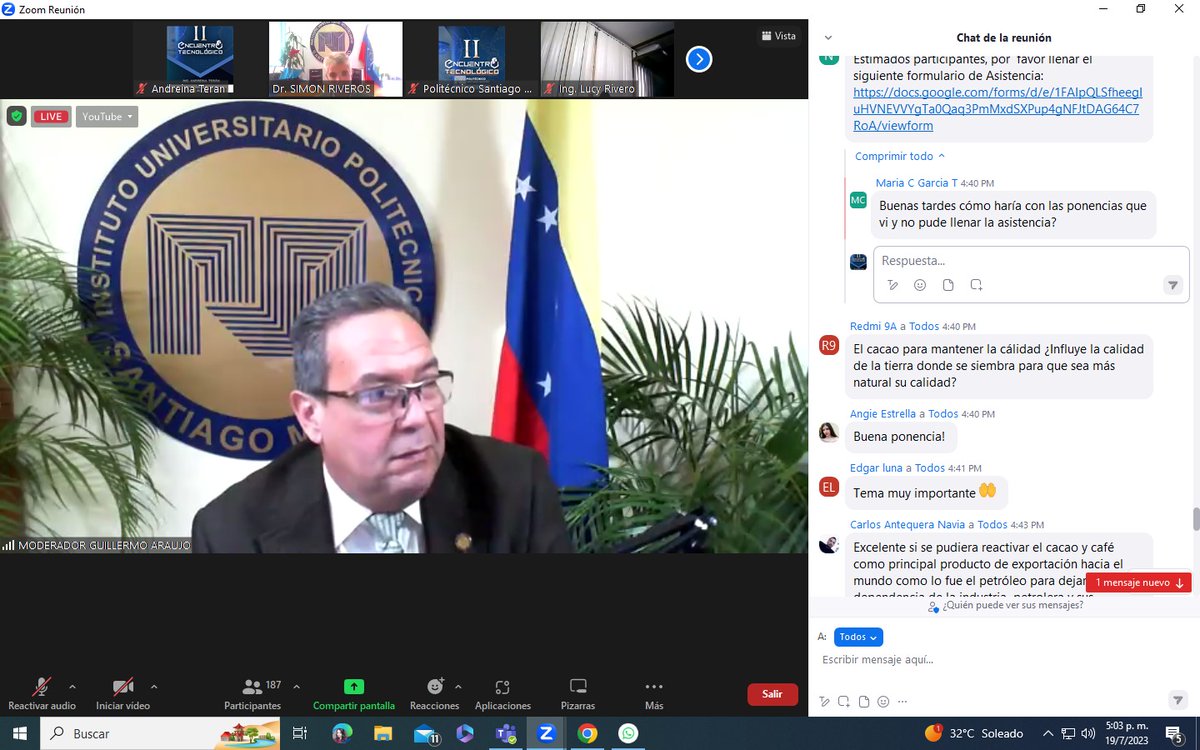Click sender name Carlos Antequera Navia

pyautogui.click(x=908, y=524)
